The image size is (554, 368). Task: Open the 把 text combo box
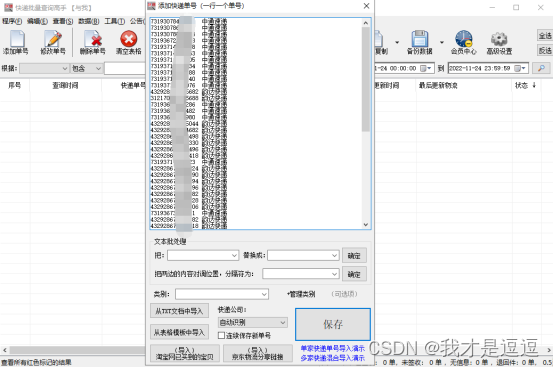point(202,255)
